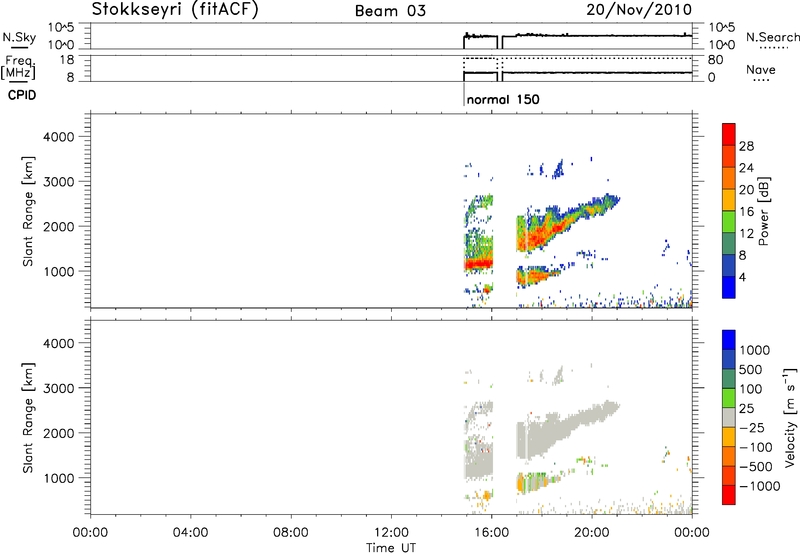
Task: Click the 16 dB color bar label
Action: pyautogui.click(x=746, y=212)
